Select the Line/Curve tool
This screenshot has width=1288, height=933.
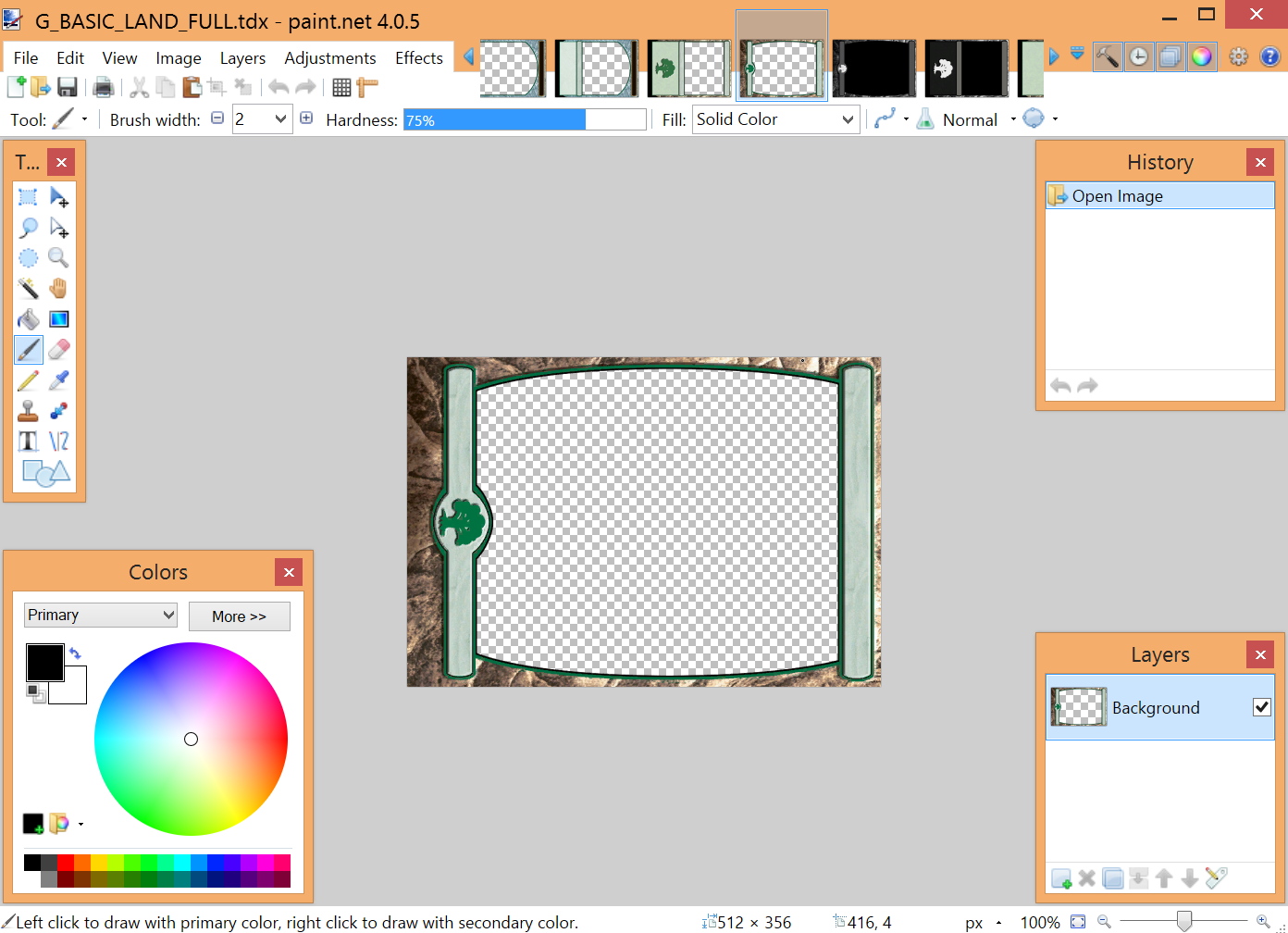click(59, 442)
